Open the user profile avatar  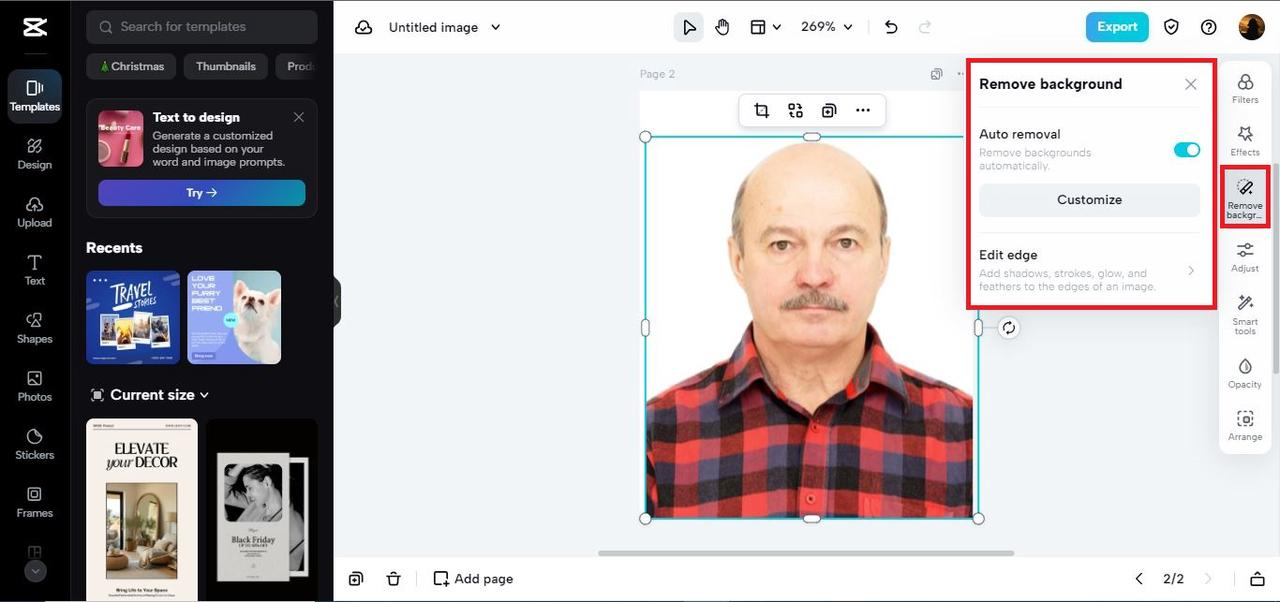[x=1252, y=27]
